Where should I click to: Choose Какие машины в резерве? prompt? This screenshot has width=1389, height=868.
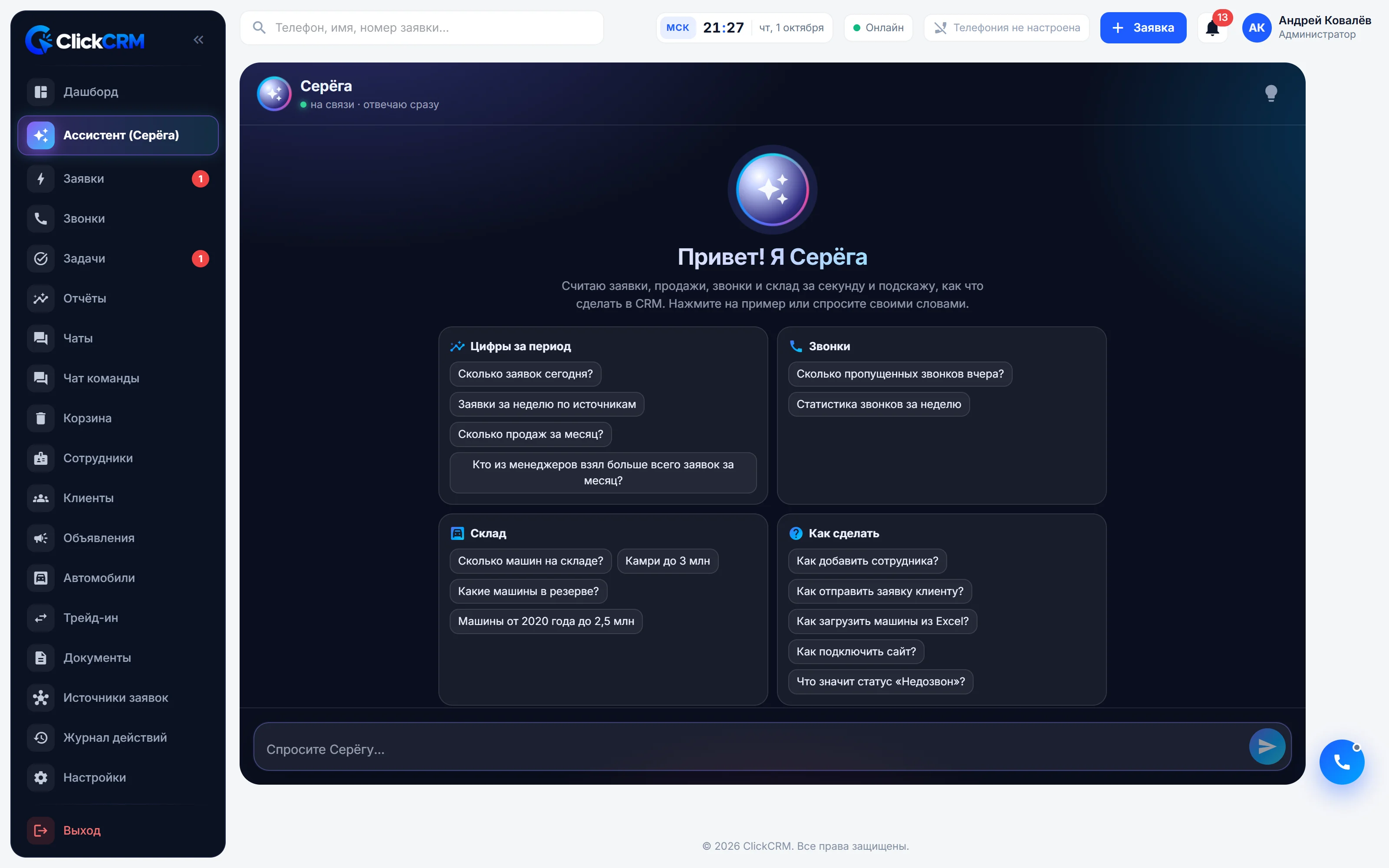(528, 591)
